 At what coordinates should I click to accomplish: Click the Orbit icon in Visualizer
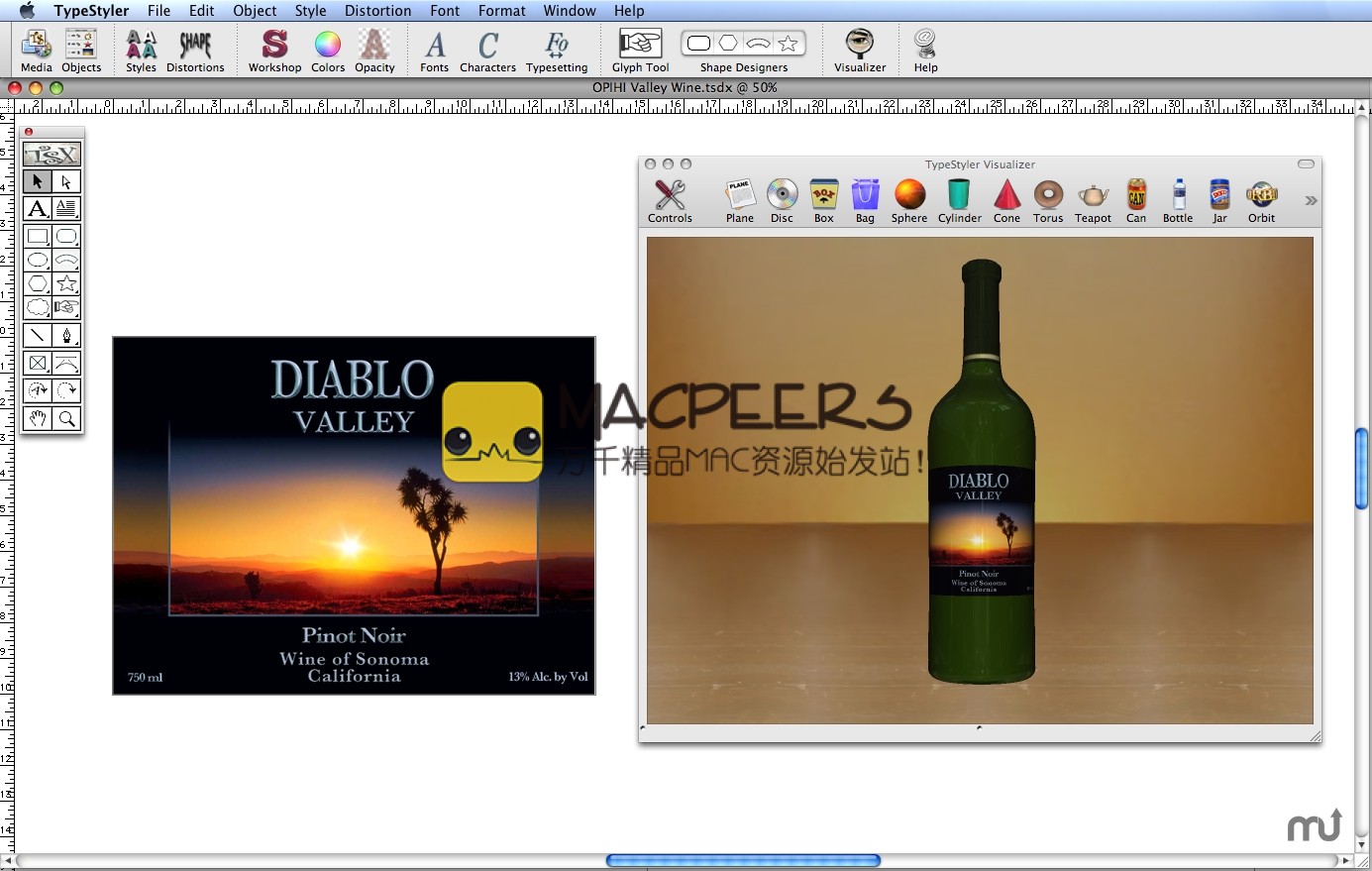tap(1262, 201)
